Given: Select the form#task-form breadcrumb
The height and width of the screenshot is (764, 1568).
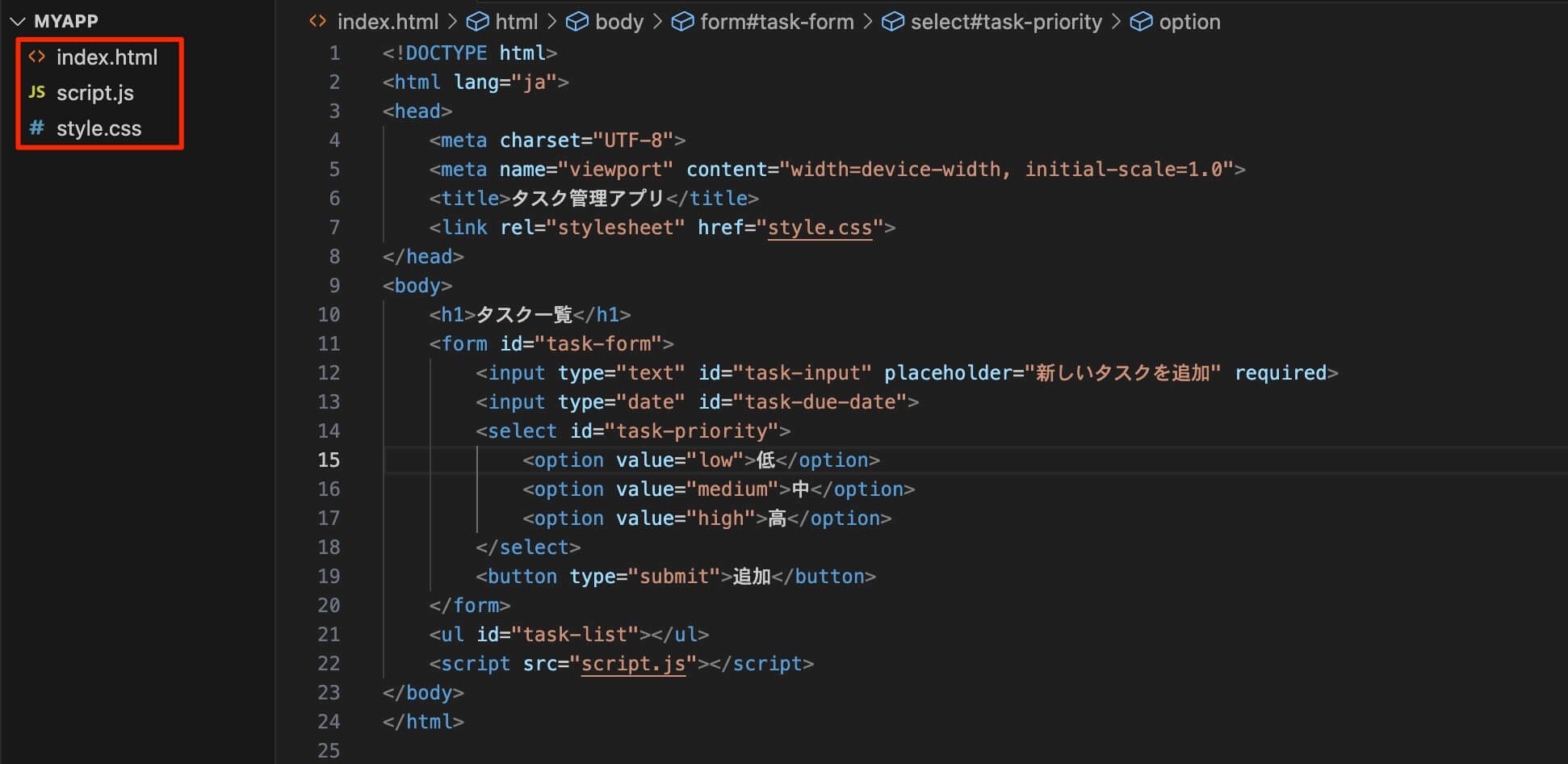Looking at the screenshot, I should click(x=777, y=22).
